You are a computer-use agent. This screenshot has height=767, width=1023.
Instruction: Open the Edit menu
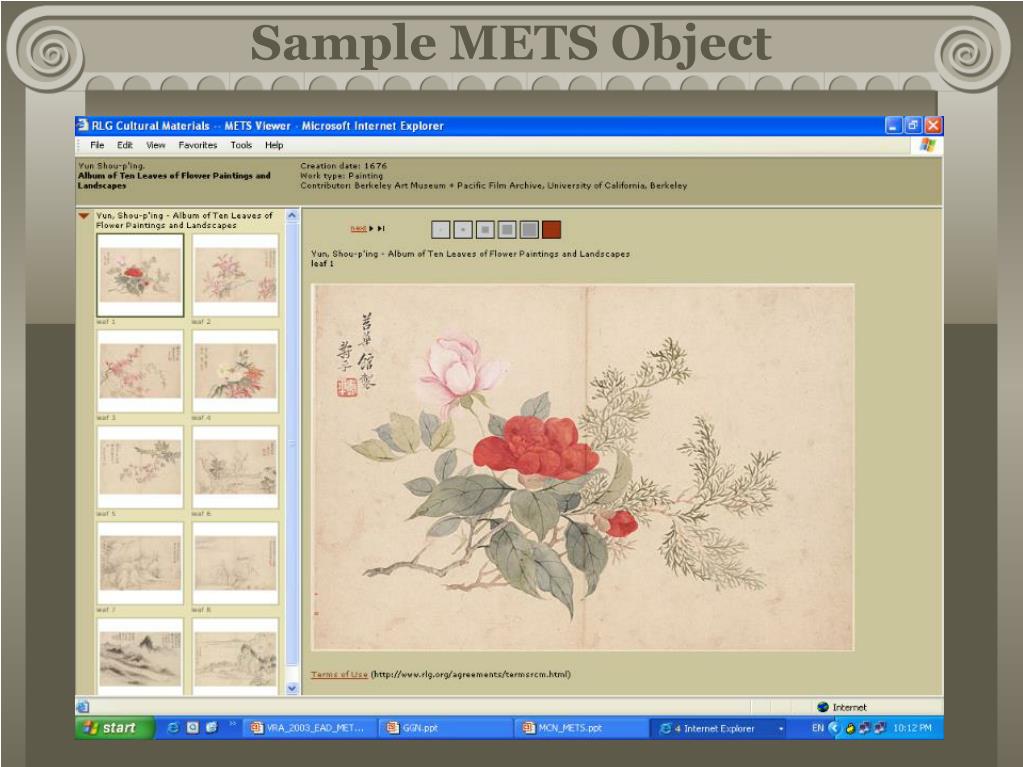(x=125, y=145)
